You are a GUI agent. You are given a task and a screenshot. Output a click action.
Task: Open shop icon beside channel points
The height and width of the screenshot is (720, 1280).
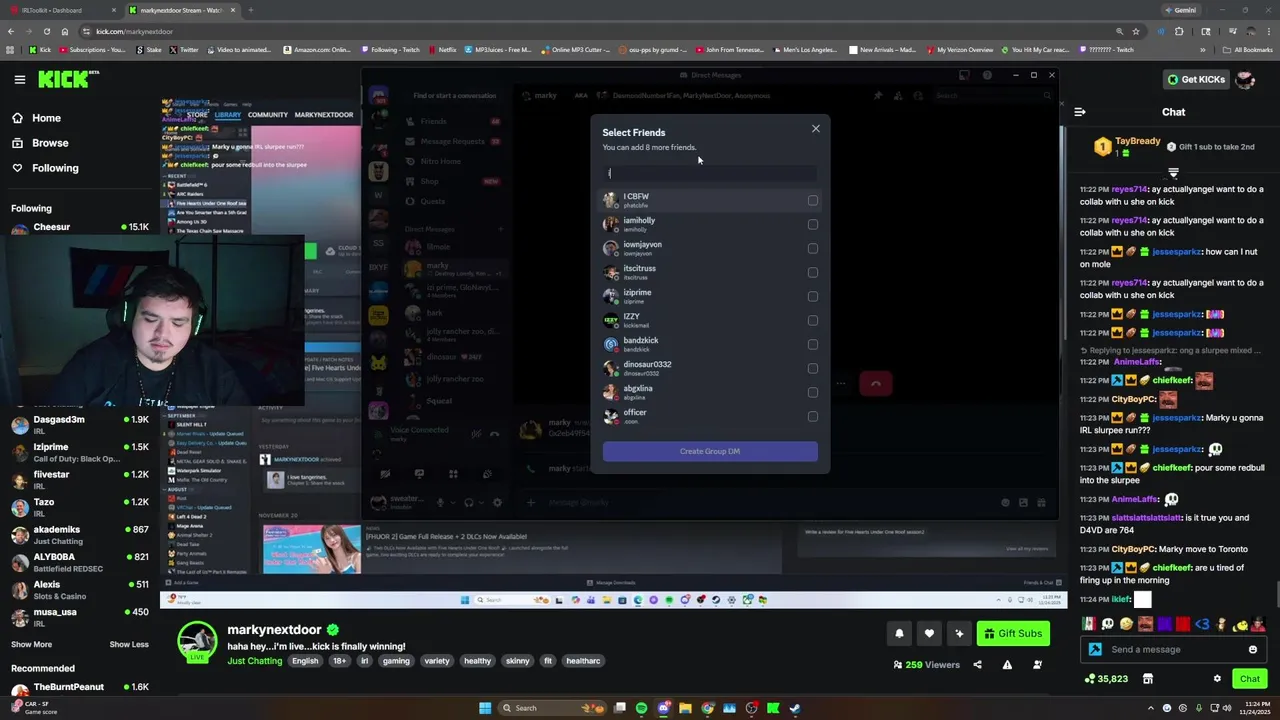(1147, 679)
